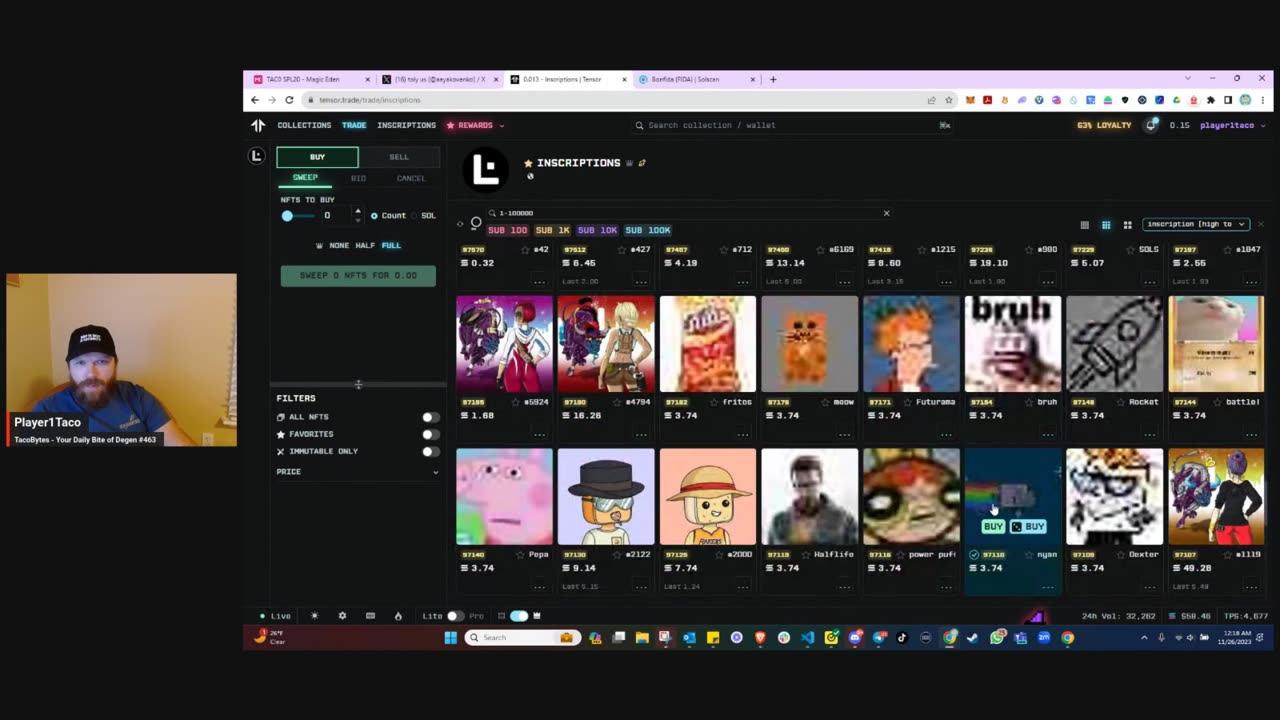Toggle the blue switch next to the crown icon
Screen dimensions: 1280x720
[x=518, y=616]
